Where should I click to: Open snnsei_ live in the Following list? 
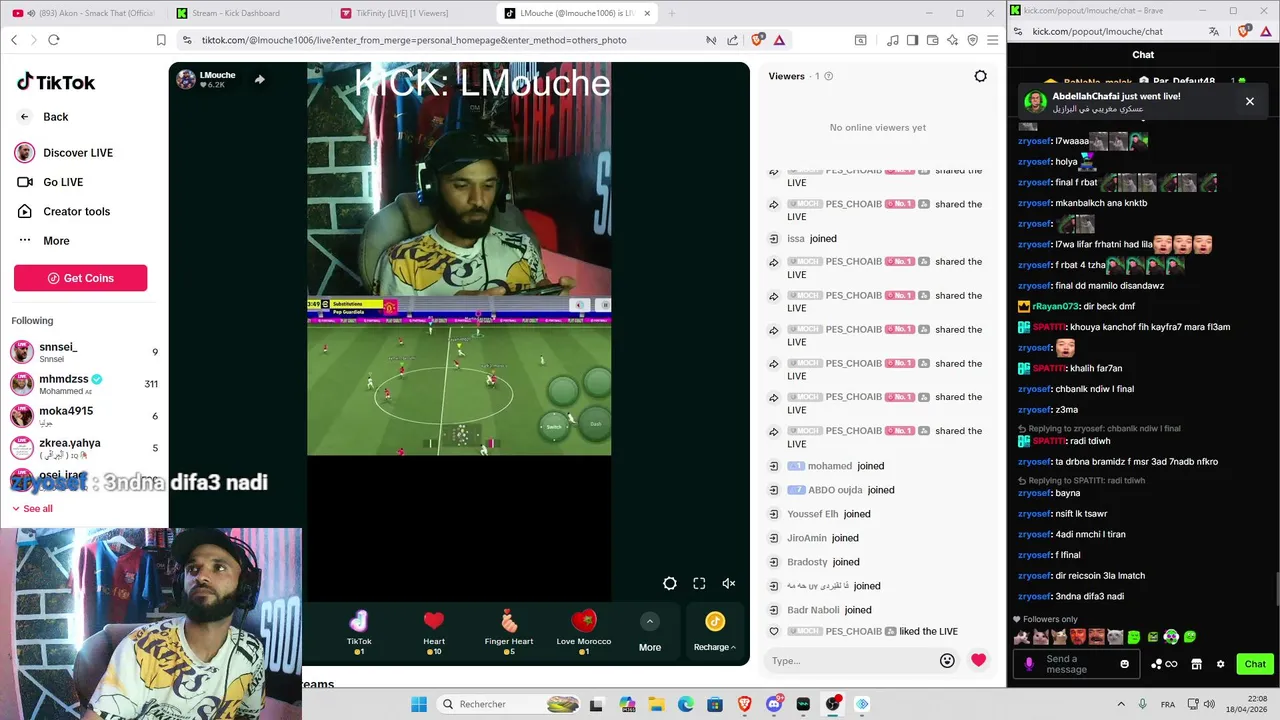84,352
